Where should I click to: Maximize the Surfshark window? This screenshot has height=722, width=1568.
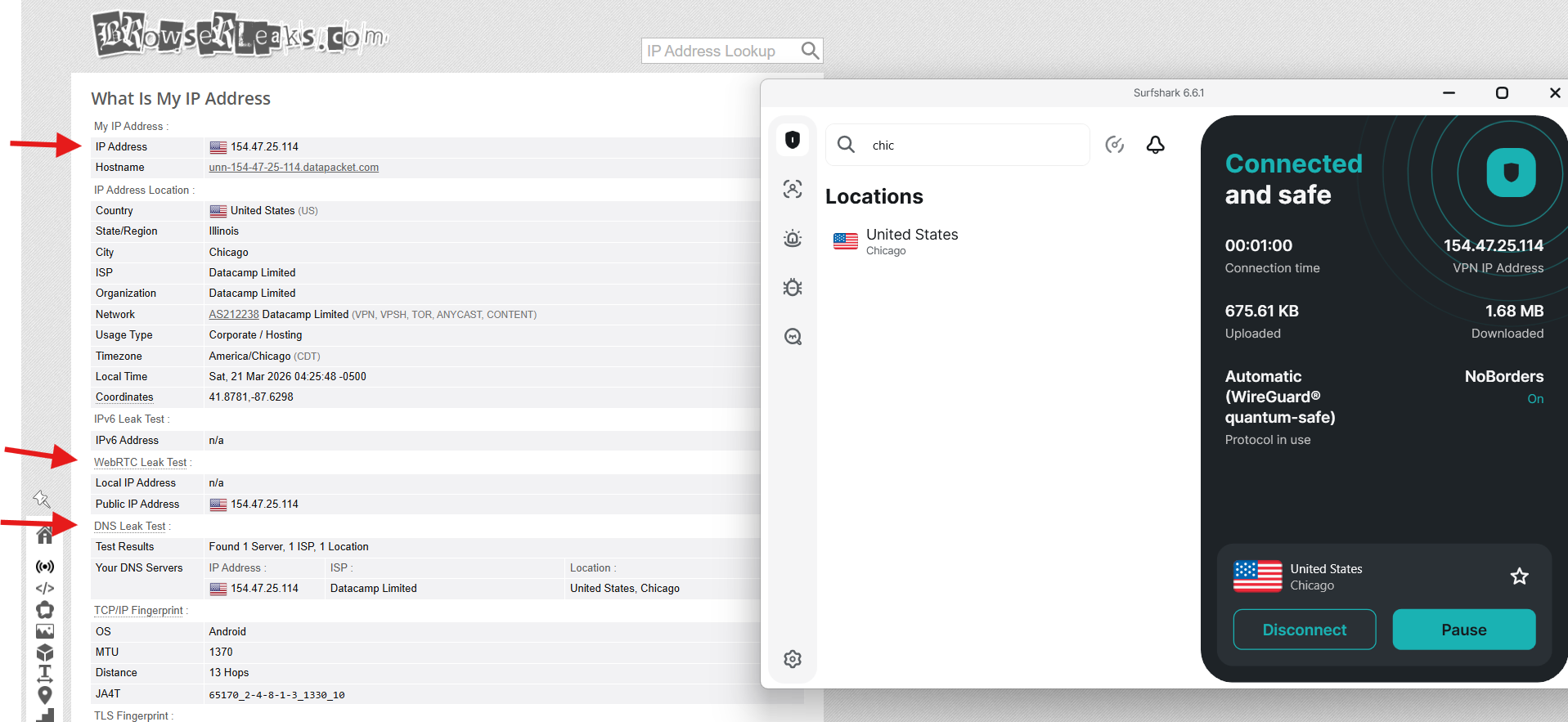point(1502,93)
